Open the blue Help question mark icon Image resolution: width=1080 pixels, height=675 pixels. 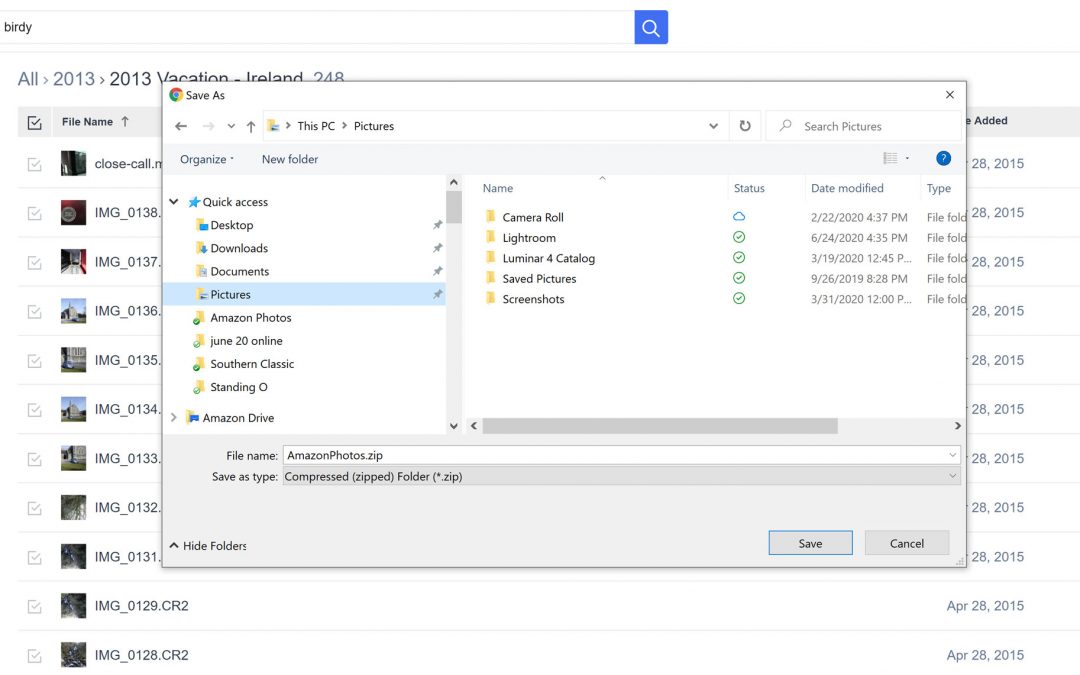[942, 158]
